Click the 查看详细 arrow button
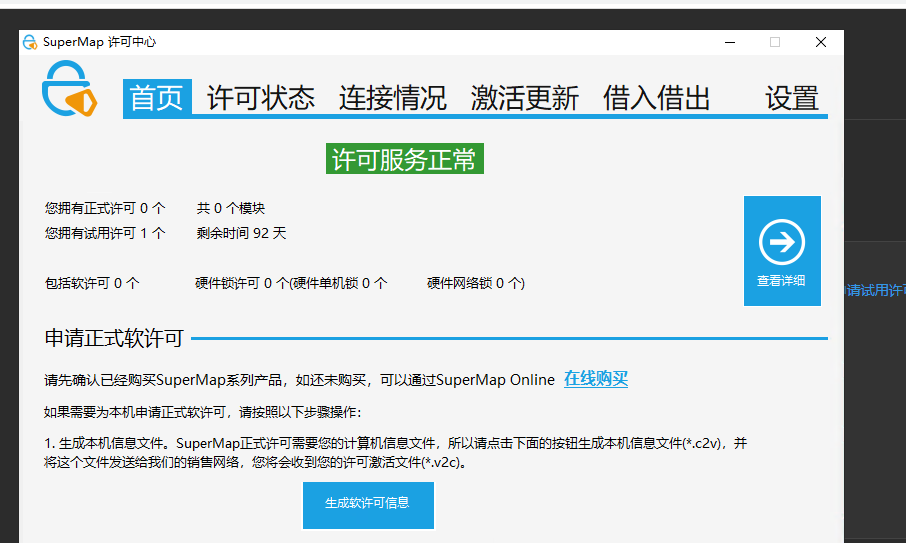This screenshot has height=544, width=906. pos(782,251)
